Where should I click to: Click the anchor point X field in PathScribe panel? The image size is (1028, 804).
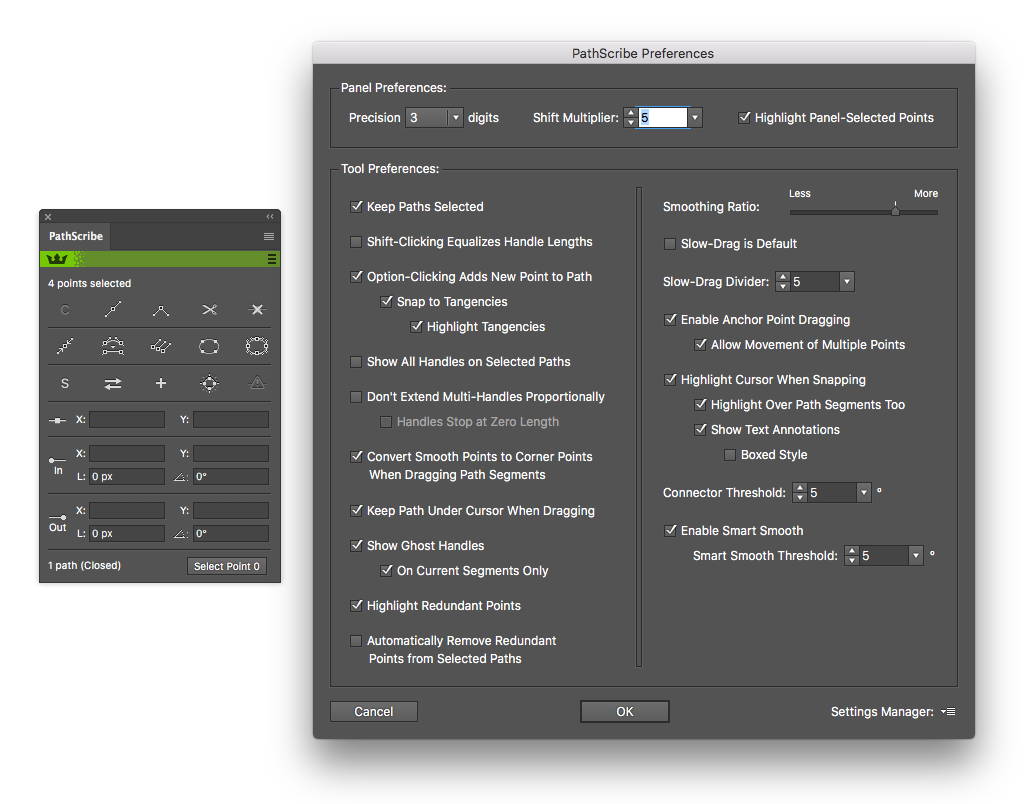pyautogui.click(x=127, y=420)
